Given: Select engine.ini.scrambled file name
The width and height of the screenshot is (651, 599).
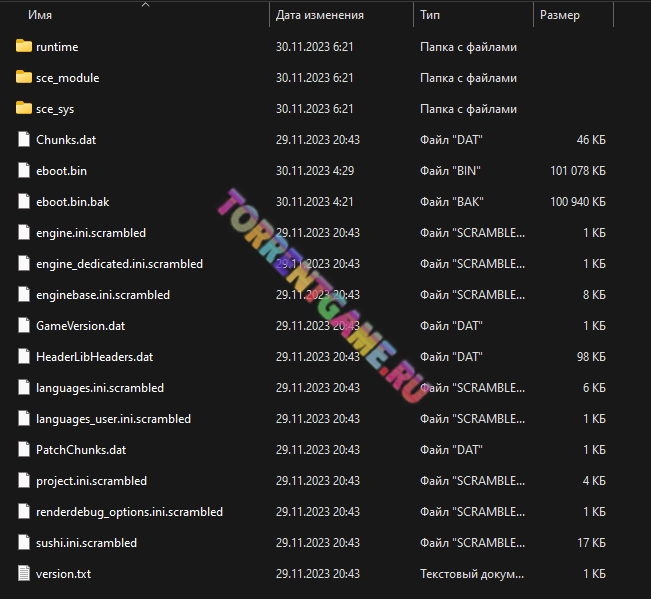Looking at the screenshot, I should point(90,233).
